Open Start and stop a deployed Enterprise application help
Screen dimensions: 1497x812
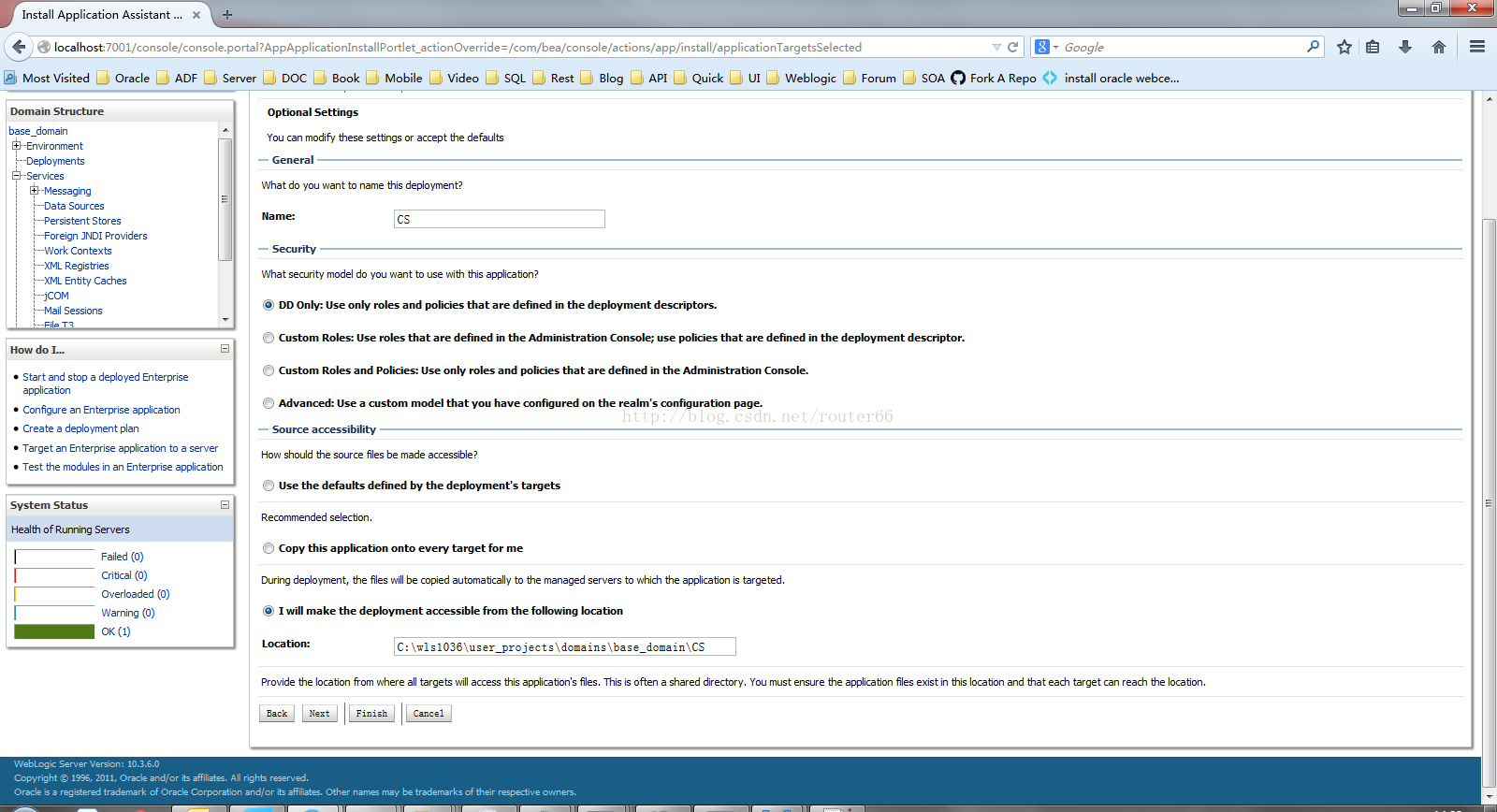[105, 384]
